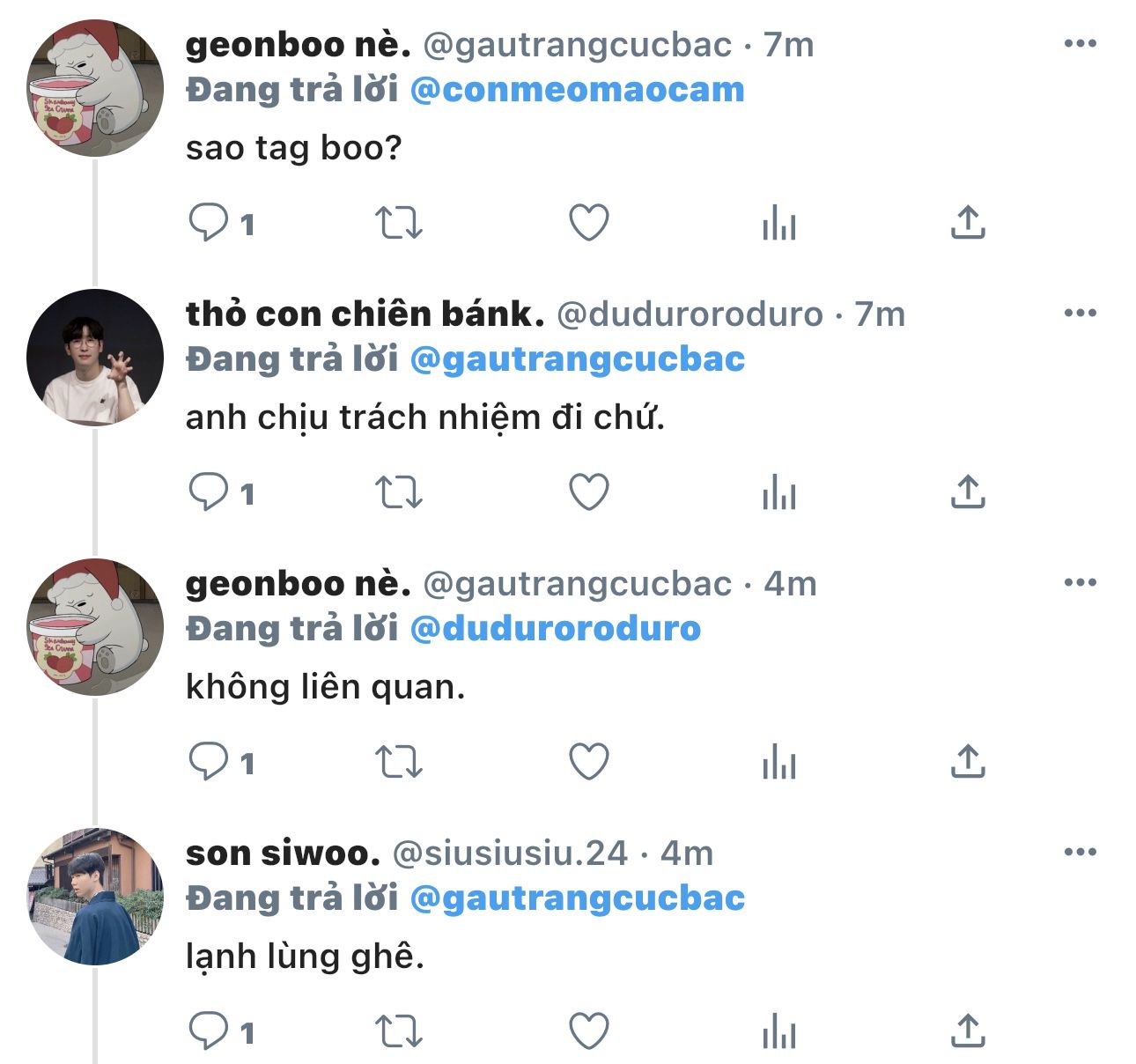Open the @conmeomaocam mention link

[578, 90]
